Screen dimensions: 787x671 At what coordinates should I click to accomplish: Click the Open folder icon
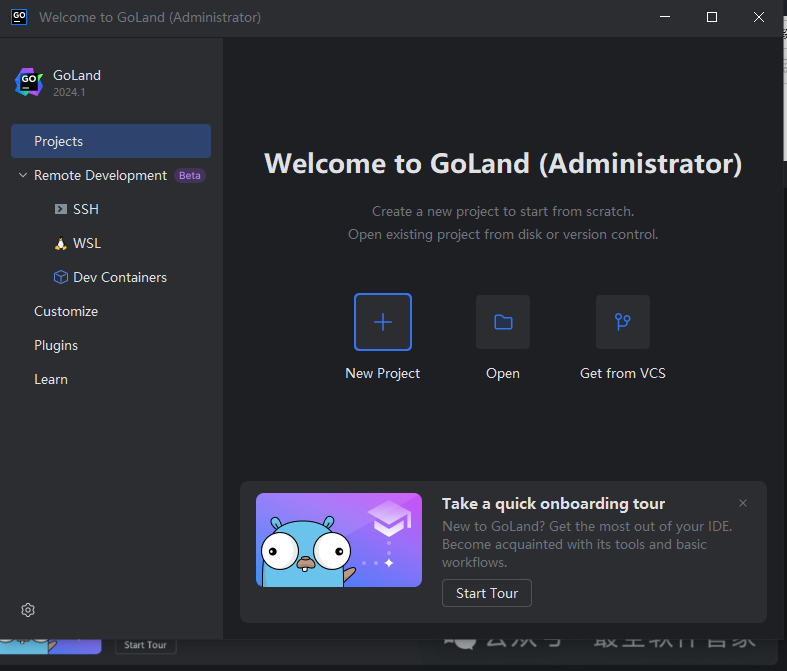point(503,322)
